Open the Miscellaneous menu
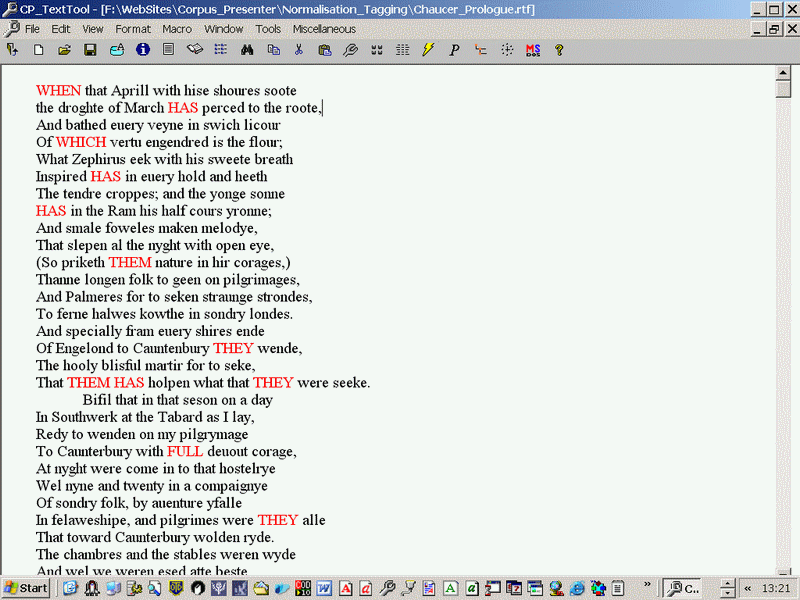Viewport: 800px width, 600px height. pos(324,29)
